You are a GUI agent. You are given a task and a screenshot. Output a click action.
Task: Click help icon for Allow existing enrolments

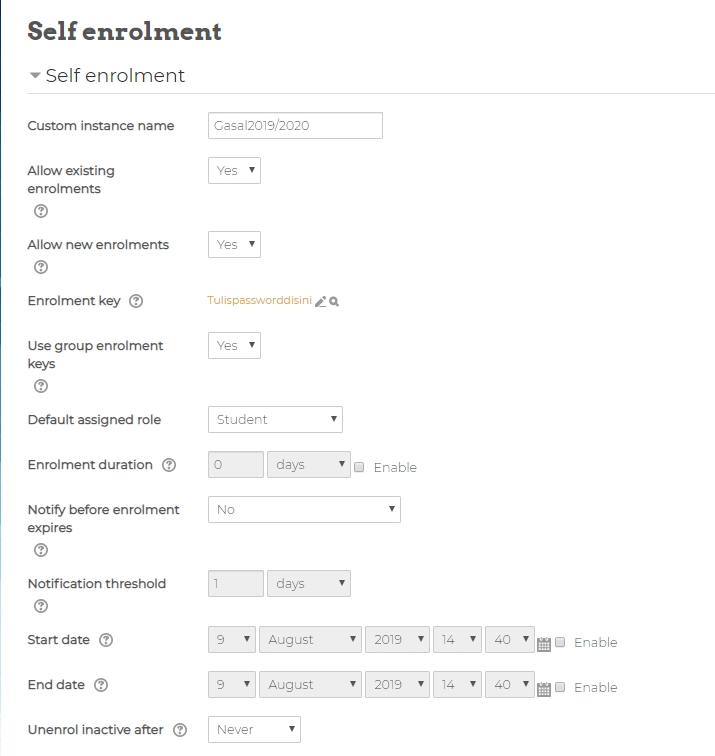click(x=41, y=211)
